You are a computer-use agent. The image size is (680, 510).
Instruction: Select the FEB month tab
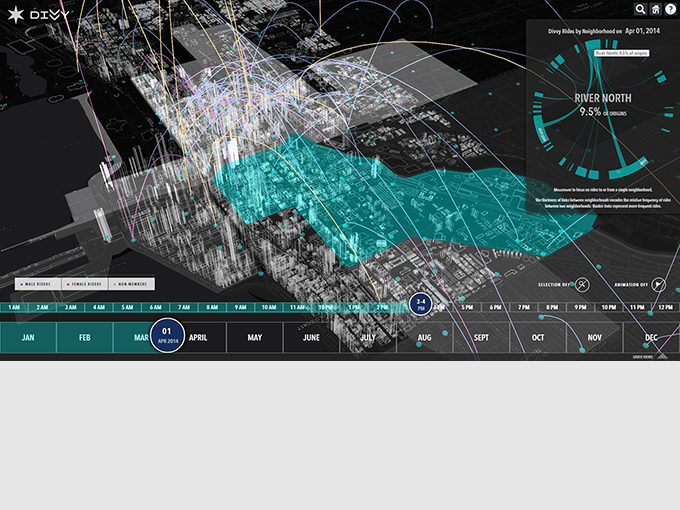coord(85,337)
